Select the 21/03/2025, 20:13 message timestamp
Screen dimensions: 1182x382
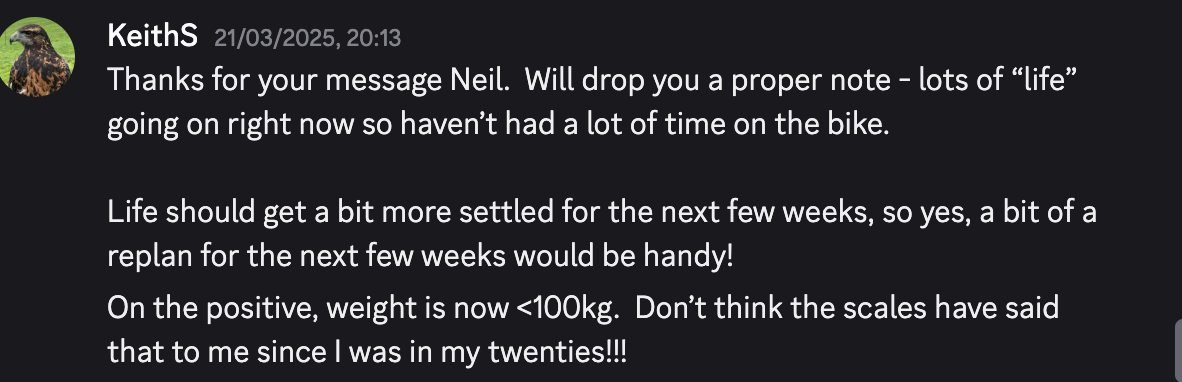pos(308,38)
